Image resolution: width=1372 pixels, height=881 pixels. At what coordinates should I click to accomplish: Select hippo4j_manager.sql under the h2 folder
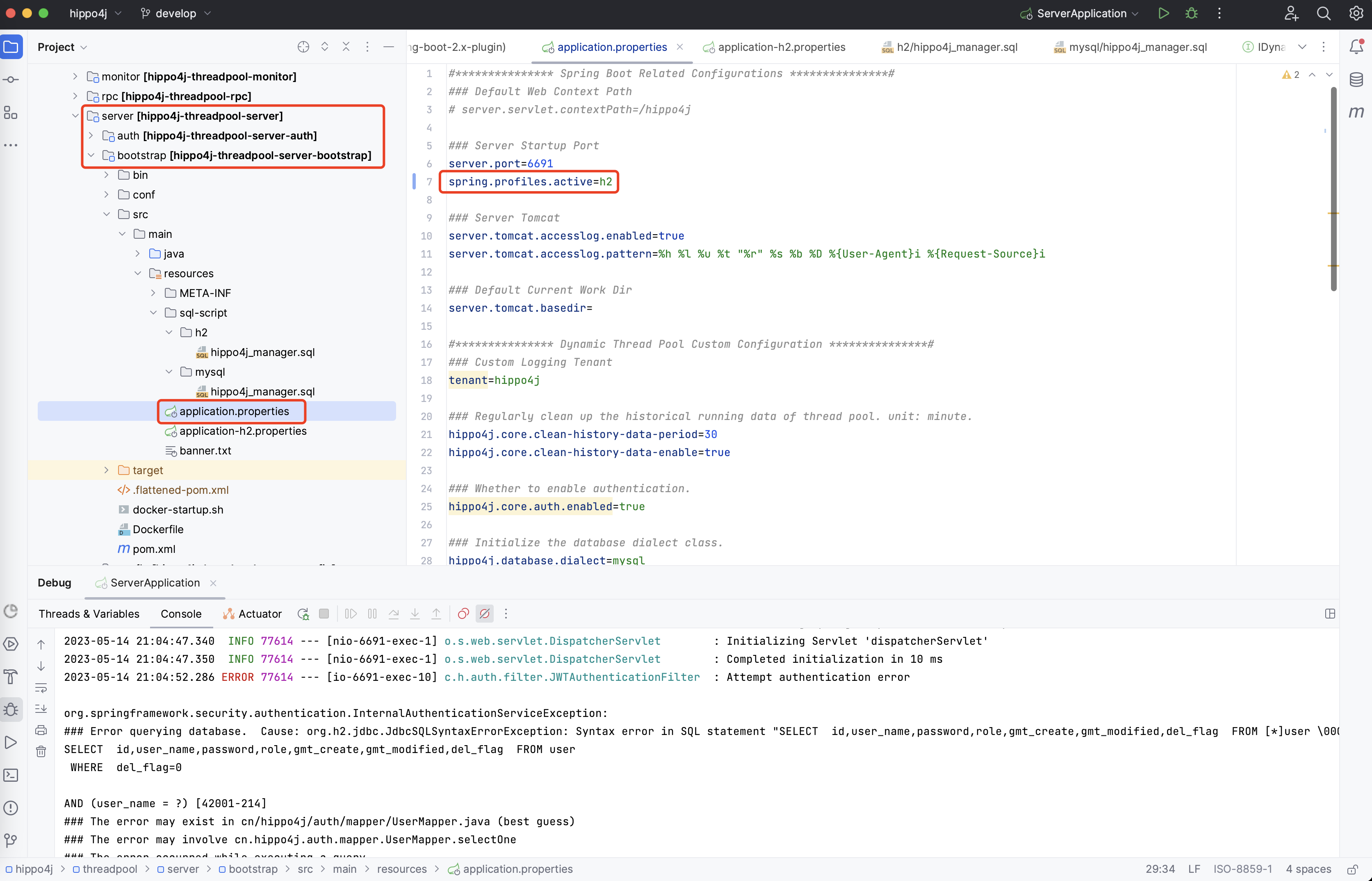pyautogui.click(x=262, y=352)
